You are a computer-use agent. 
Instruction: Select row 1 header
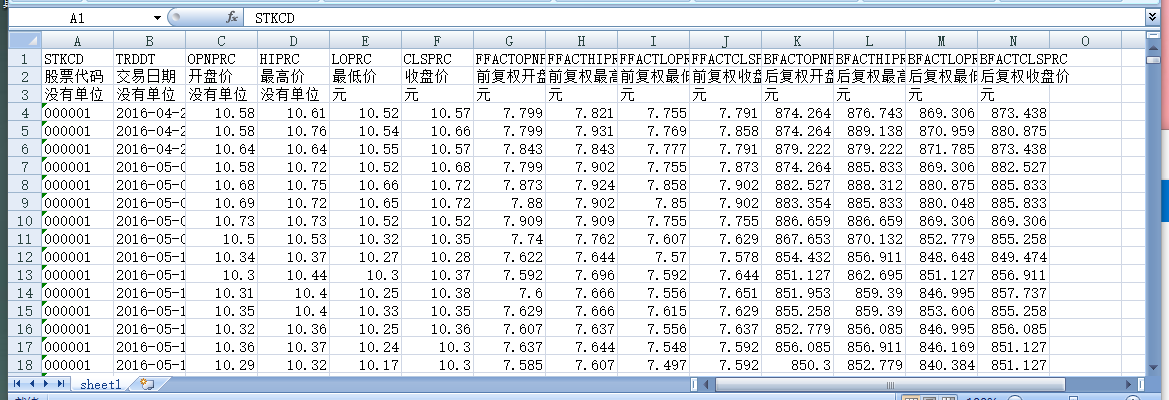click(25, 59)
